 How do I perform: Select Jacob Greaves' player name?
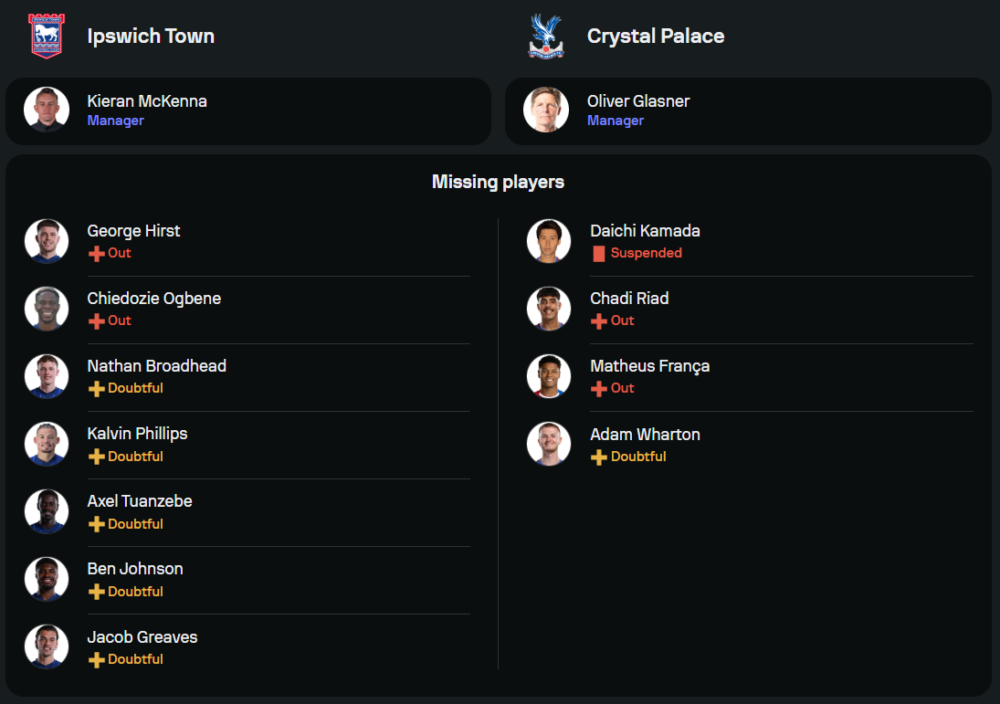(142, 637)
